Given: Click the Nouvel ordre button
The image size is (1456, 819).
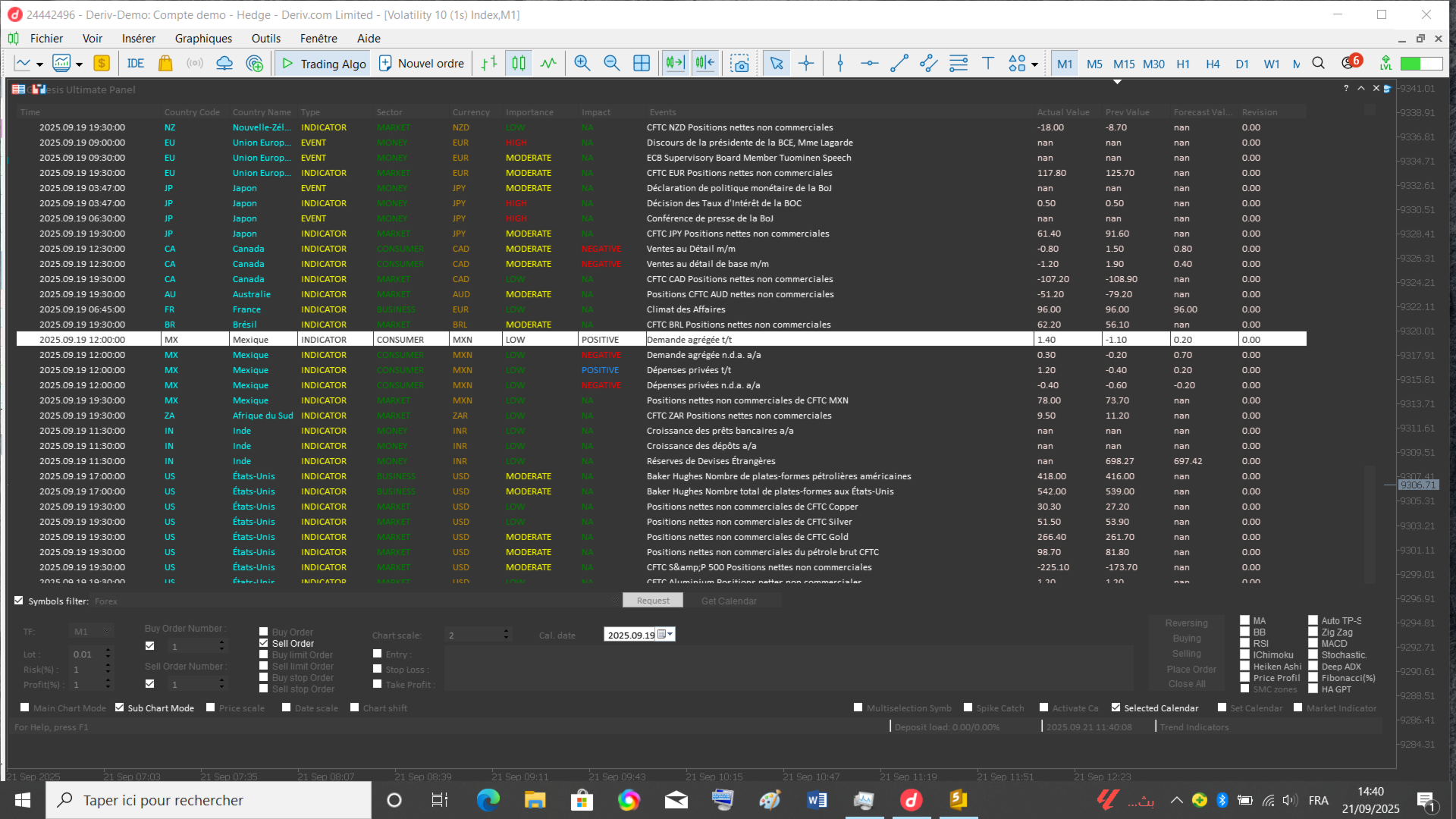Looking at the screenshot, I should point(422,64).
